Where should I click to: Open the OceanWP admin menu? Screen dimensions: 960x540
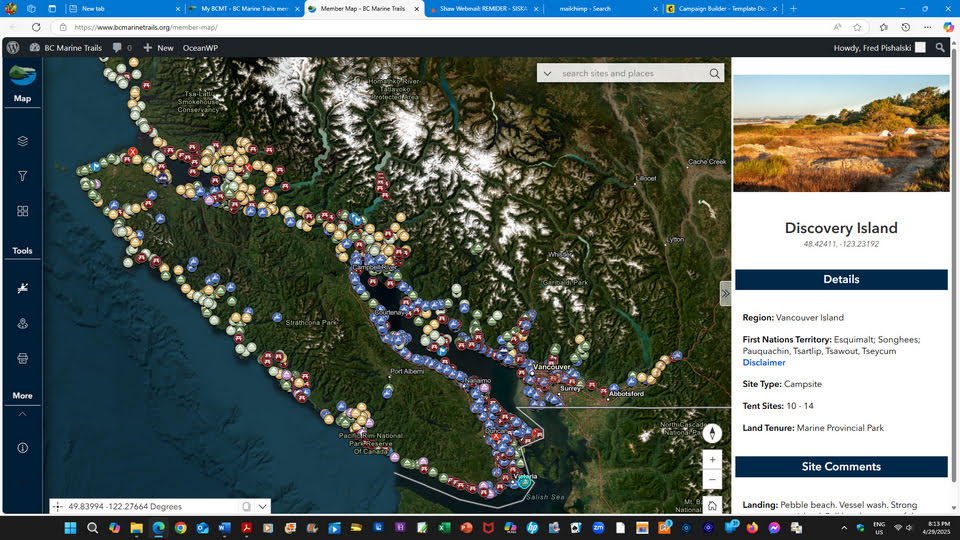click(x=200, y=48)
